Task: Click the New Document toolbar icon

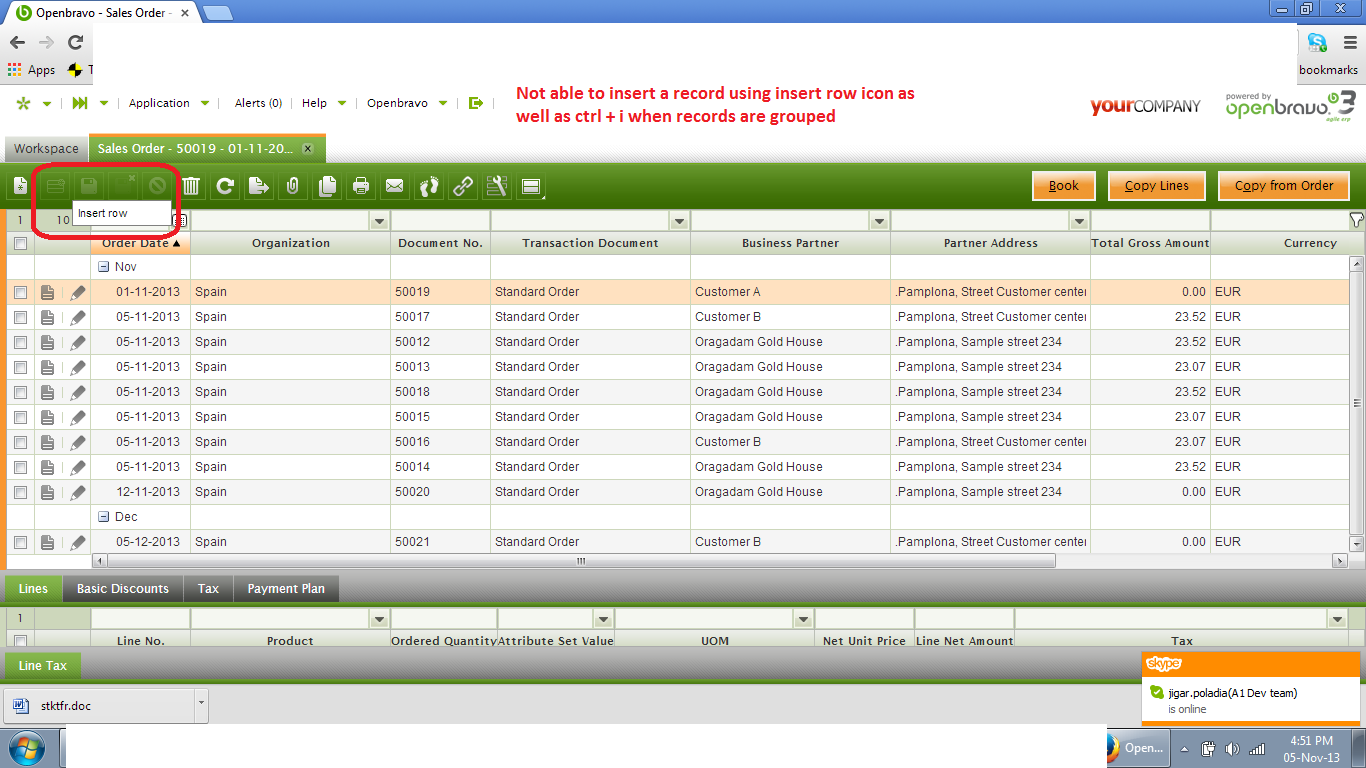Action: coord(20,186)
